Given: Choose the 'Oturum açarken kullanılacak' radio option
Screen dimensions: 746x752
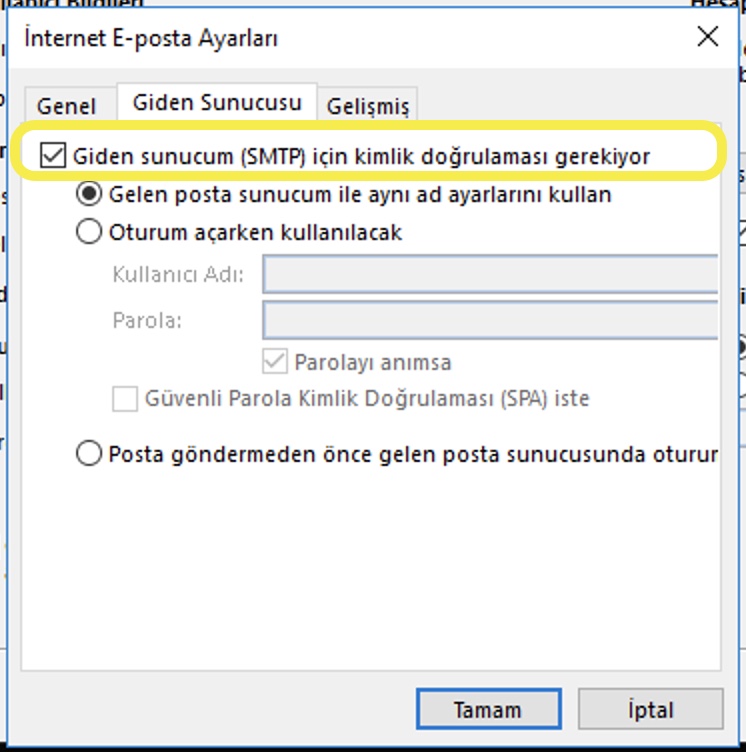Looking at the screenshot, I should 90,232.
